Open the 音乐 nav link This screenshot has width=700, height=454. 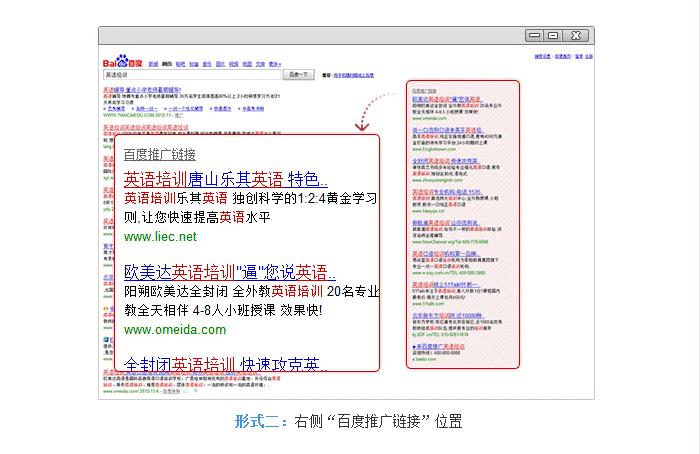[207, 64]
